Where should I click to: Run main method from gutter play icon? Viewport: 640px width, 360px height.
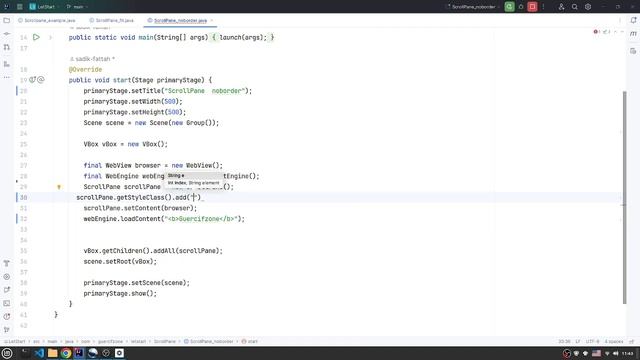[36, 37]
